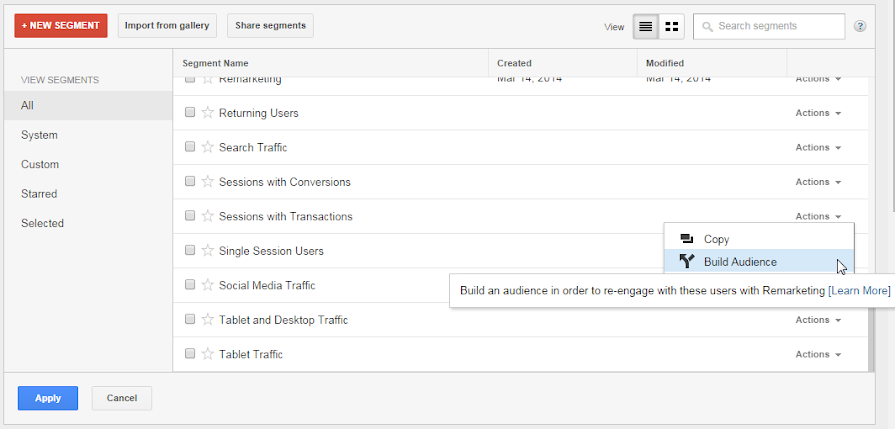Select Copy in the Actions menu
Image resolution: width=895 pixels, height=429 pixels.
[716, 239]
